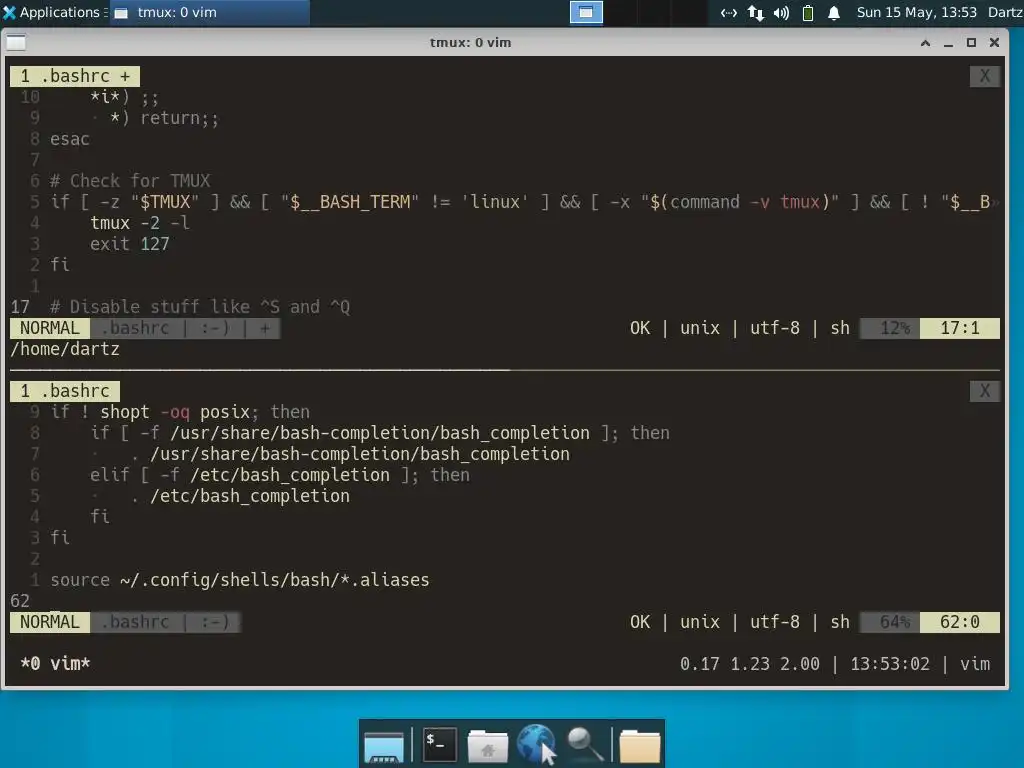Click the 'utf-8' encoding in upper statusline
1024x768 pixels.
coord(775,328)
